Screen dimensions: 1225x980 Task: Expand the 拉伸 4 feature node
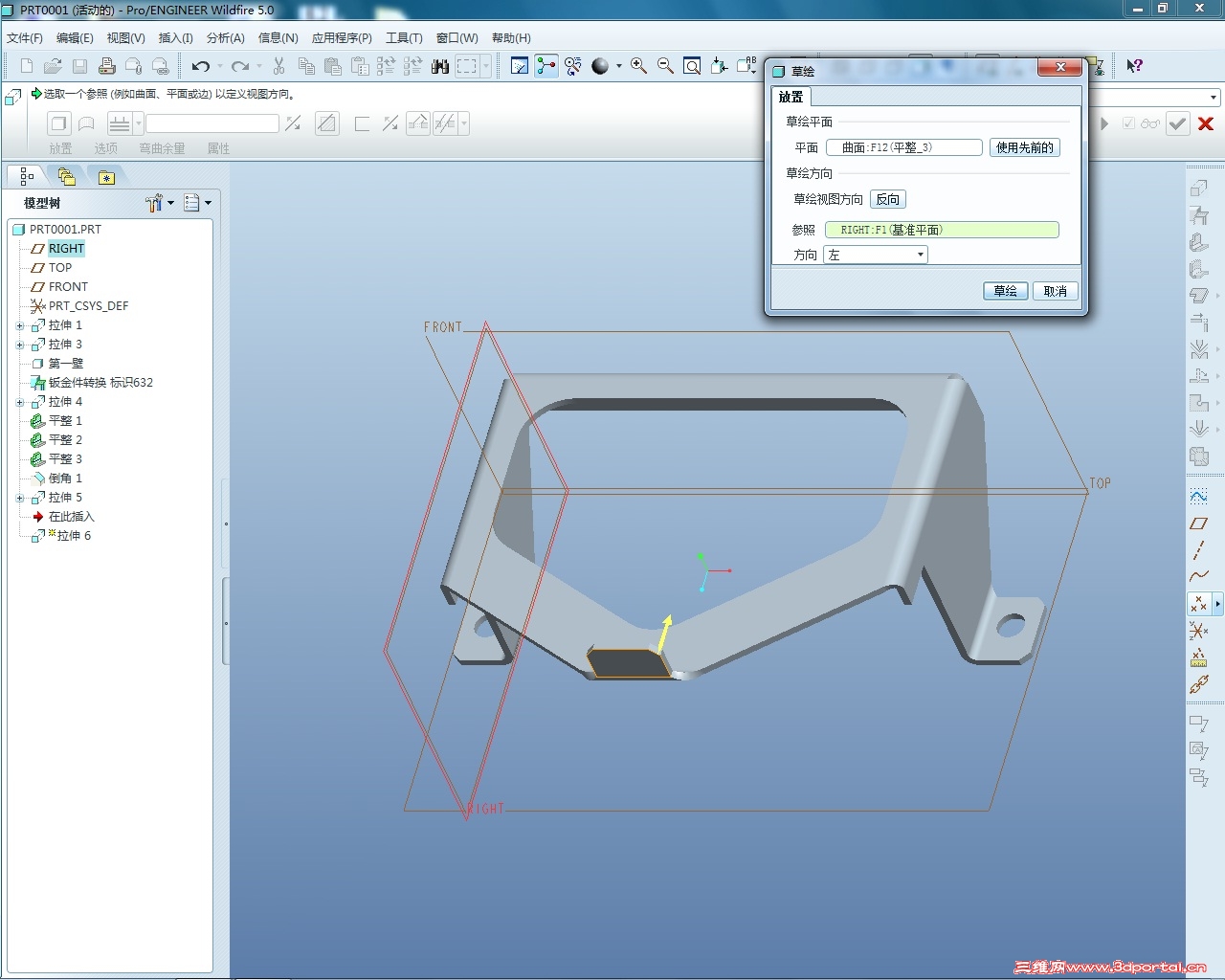click(20, 402)
